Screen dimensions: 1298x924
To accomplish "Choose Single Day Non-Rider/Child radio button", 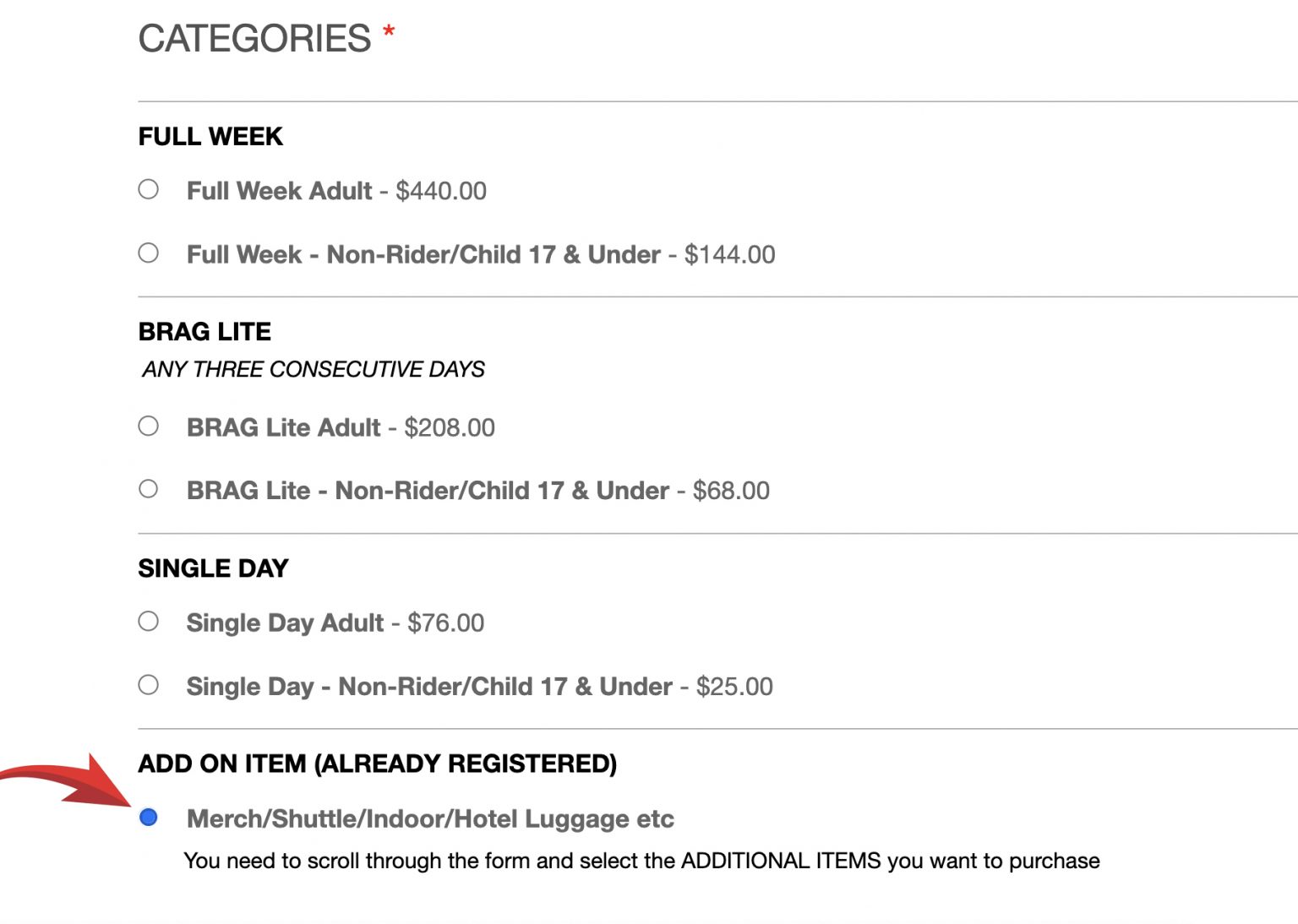I will 149,684.
